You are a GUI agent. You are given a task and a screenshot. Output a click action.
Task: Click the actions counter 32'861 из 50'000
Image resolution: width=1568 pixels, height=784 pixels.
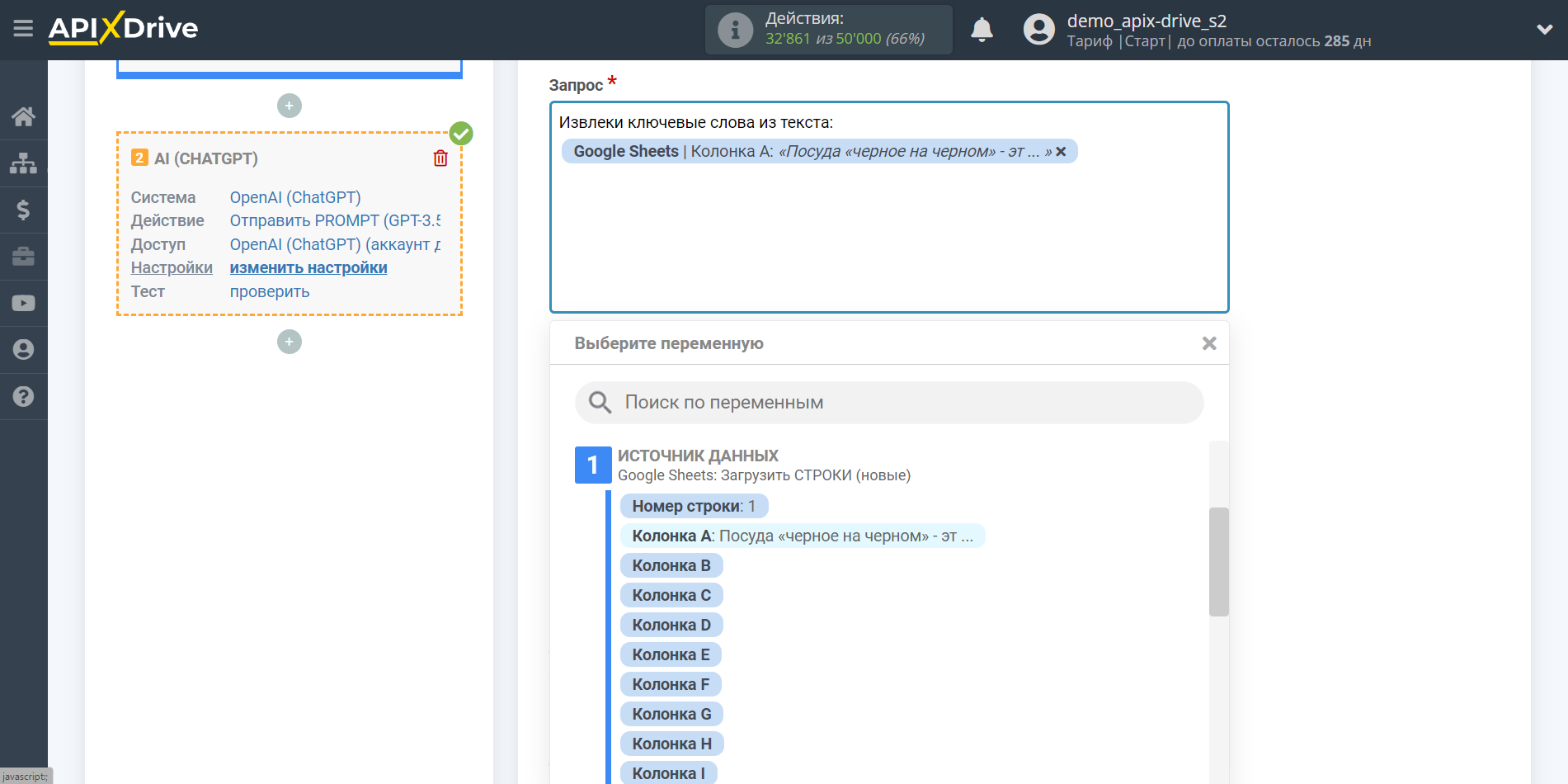click(x=845, y=39)
